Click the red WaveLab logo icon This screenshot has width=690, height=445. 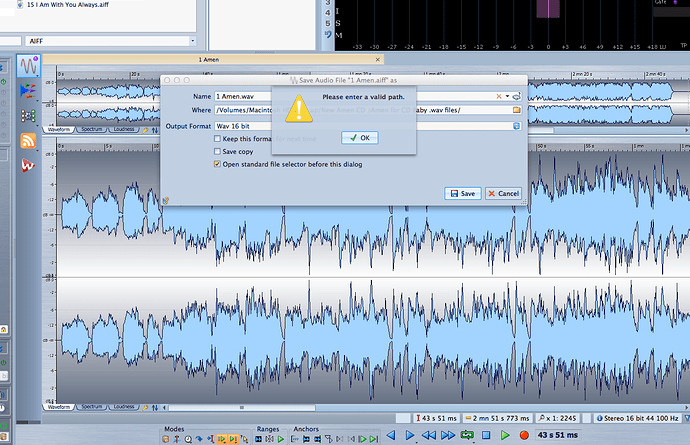point(28,165)
